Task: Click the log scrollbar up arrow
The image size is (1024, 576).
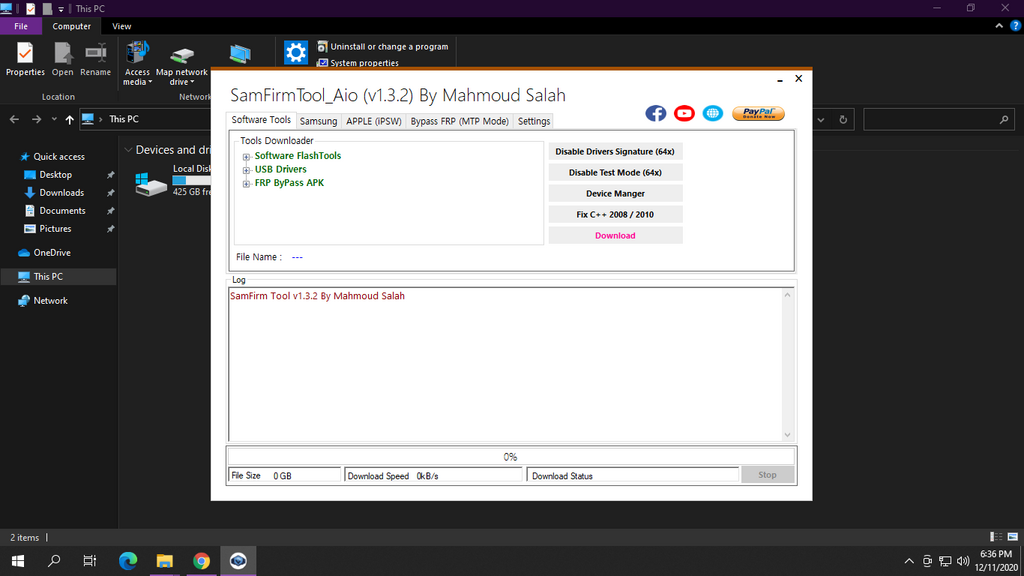Action: pos(787,295)
